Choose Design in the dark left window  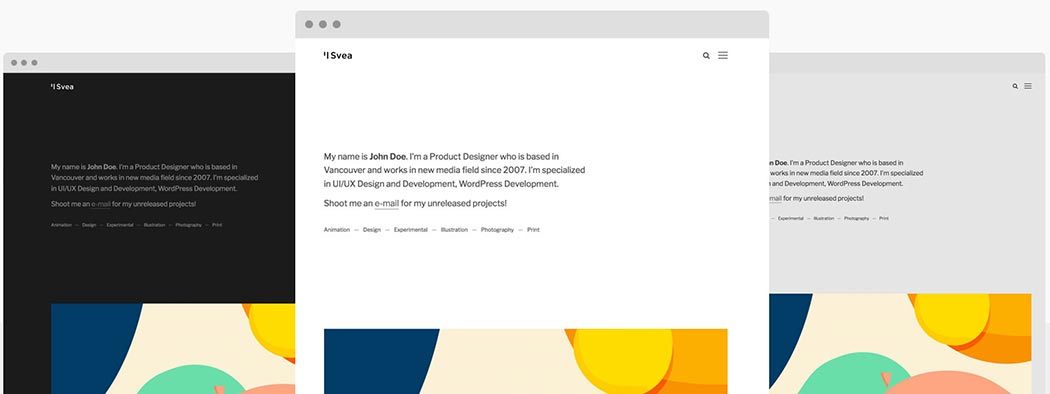tap(89, 225)
